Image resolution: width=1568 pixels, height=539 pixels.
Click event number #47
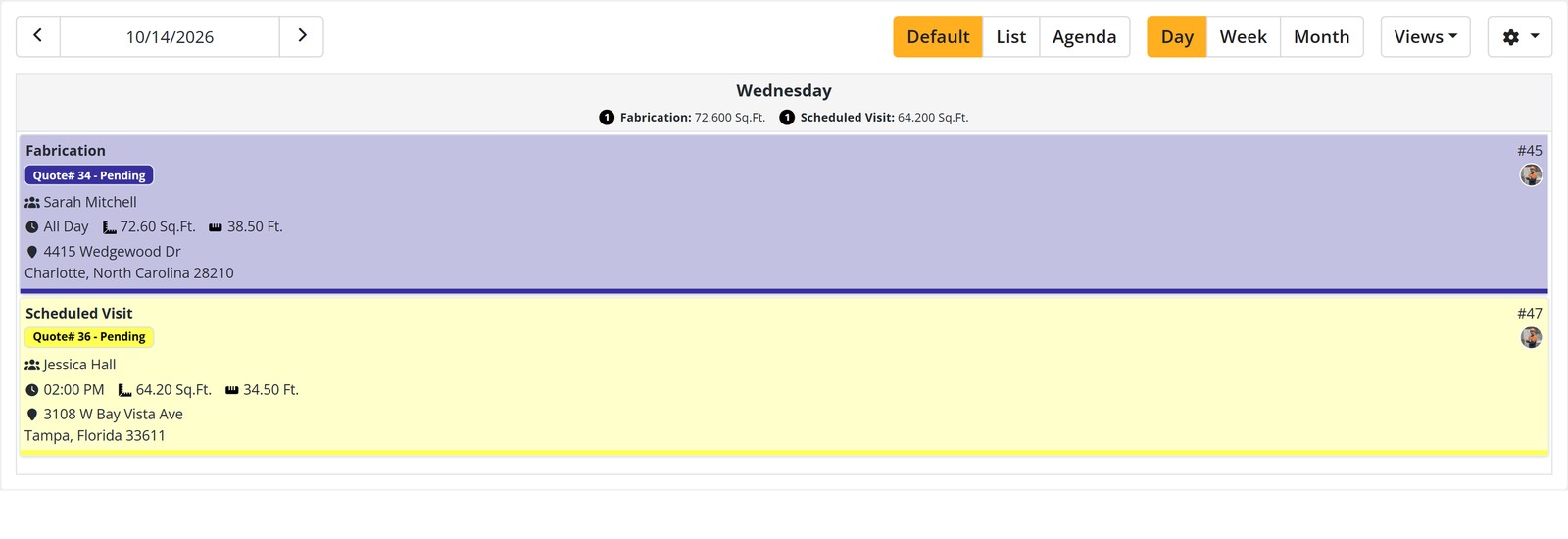coord(1530,314)
